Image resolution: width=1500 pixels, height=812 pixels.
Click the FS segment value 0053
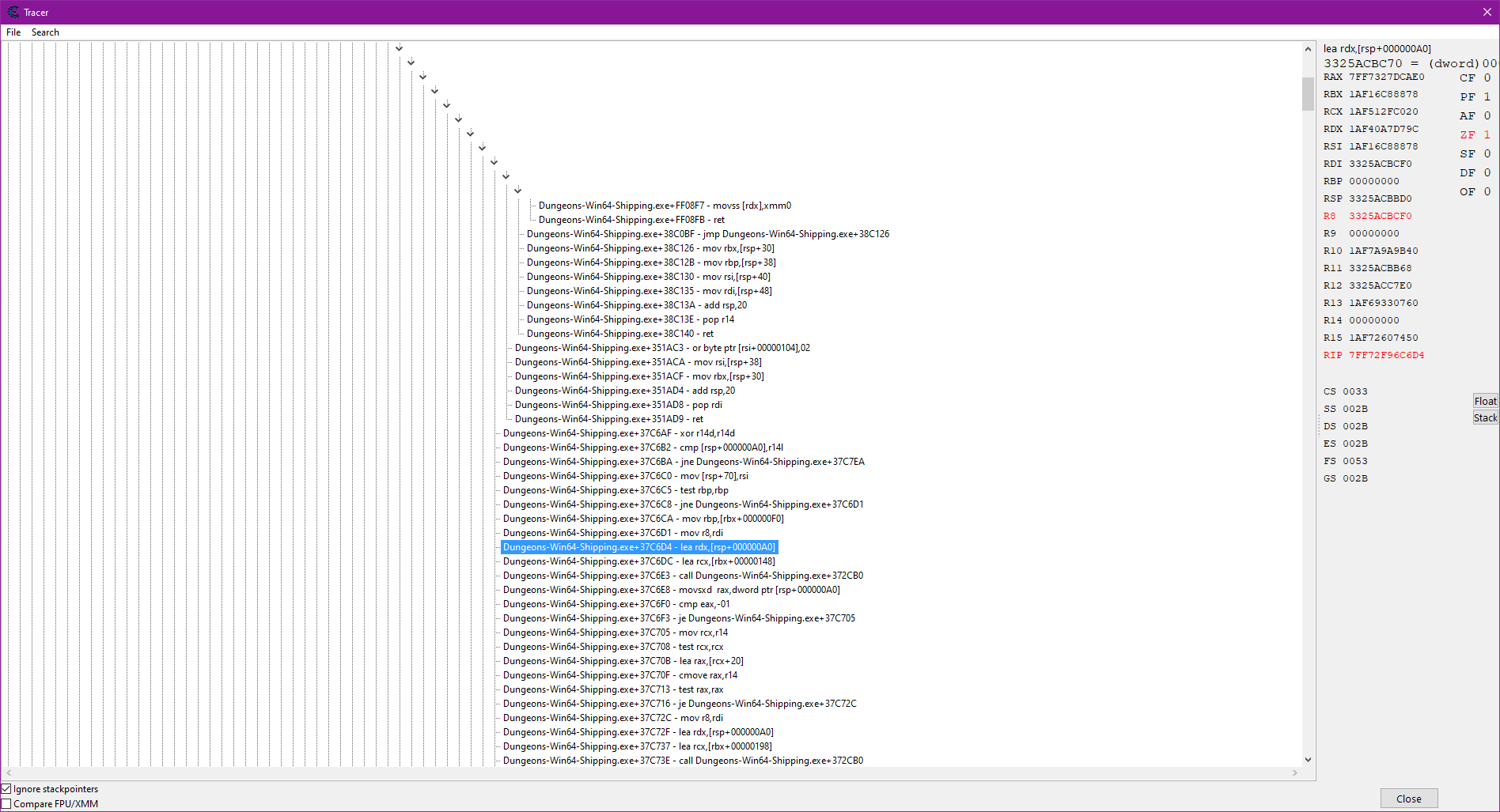tap(1354, 461)
